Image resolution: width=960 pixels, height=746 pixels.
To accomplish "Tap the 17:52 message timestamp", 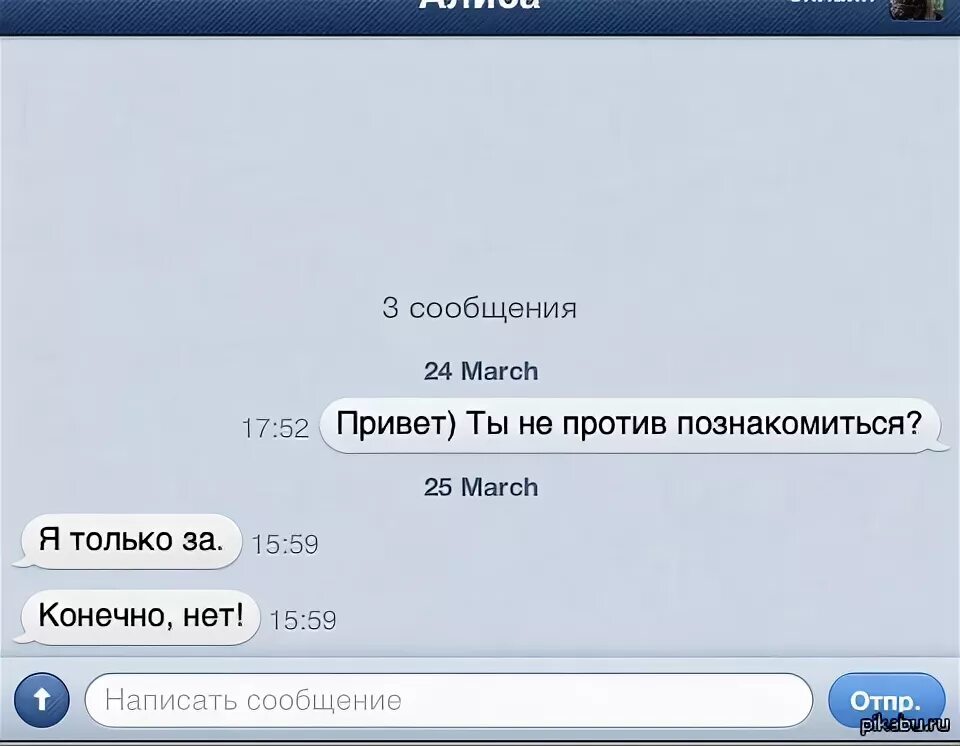I will [276, 428].
